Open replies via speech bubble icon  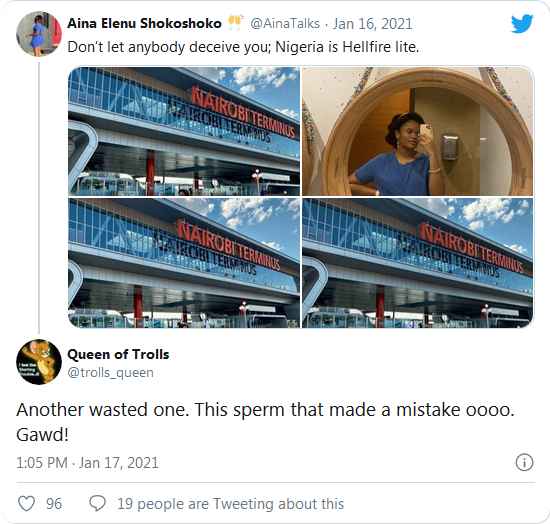tap(97, 503)
